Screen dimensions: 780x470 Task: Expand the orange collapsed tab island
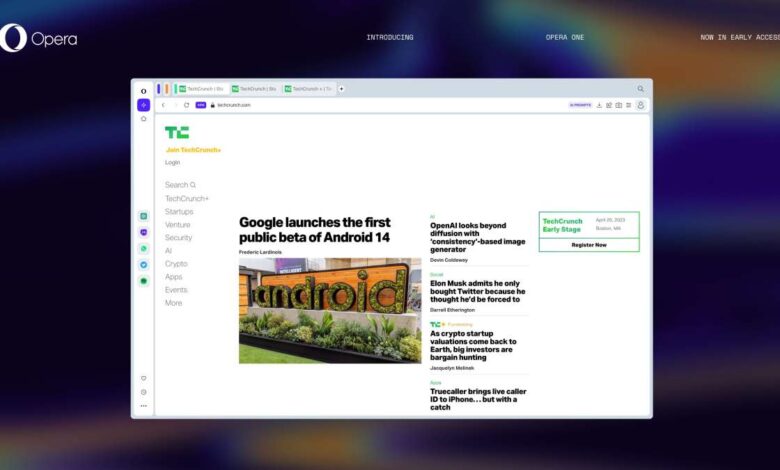[167, 89]
